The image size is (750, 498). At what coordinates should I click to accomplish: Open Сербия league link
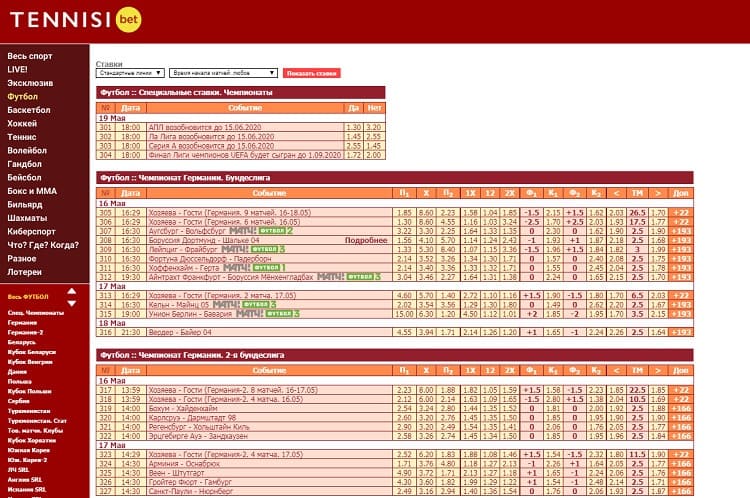(19, 401)
